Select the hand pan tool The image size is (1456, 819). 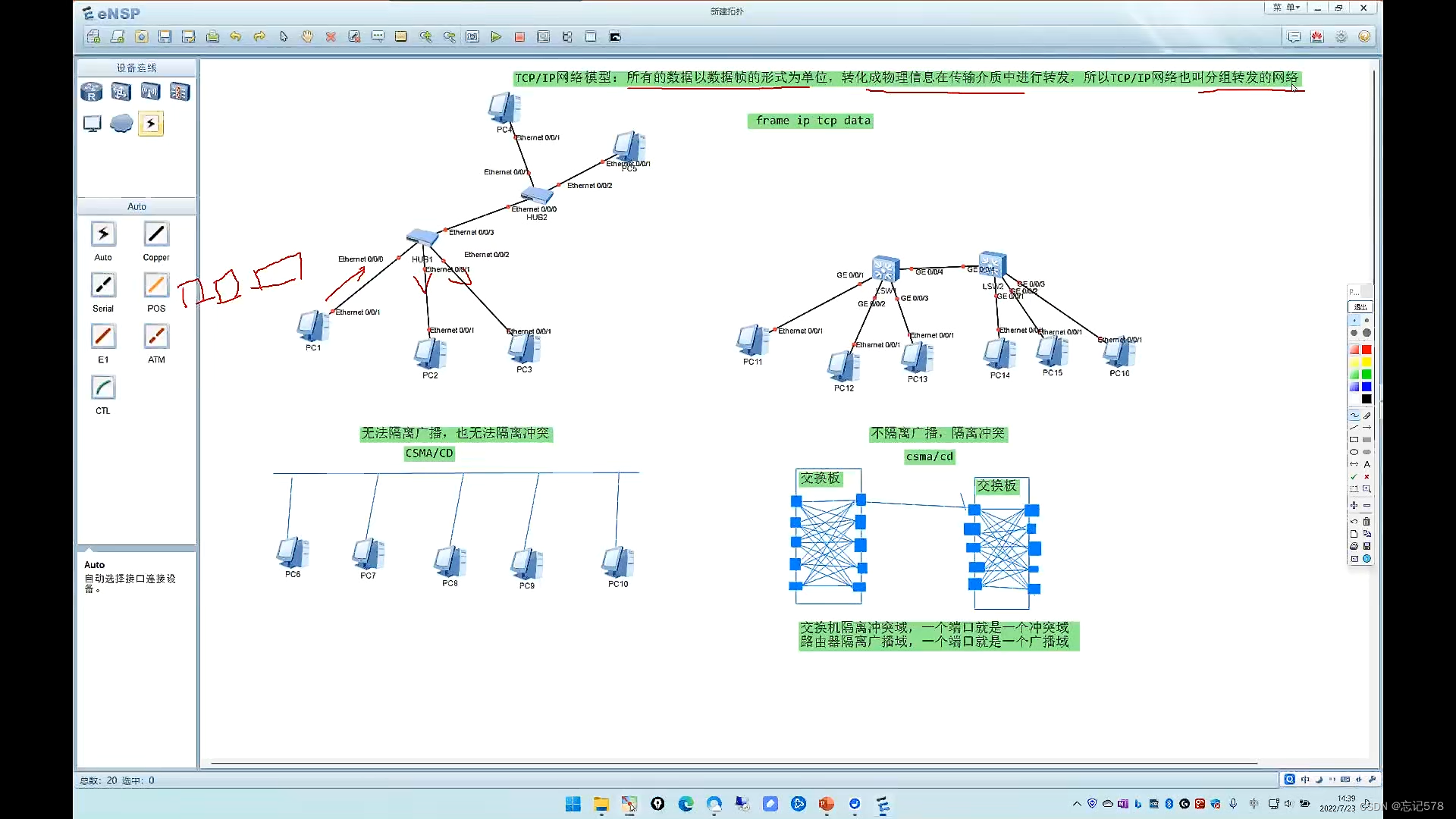click(x=307, y=36)
